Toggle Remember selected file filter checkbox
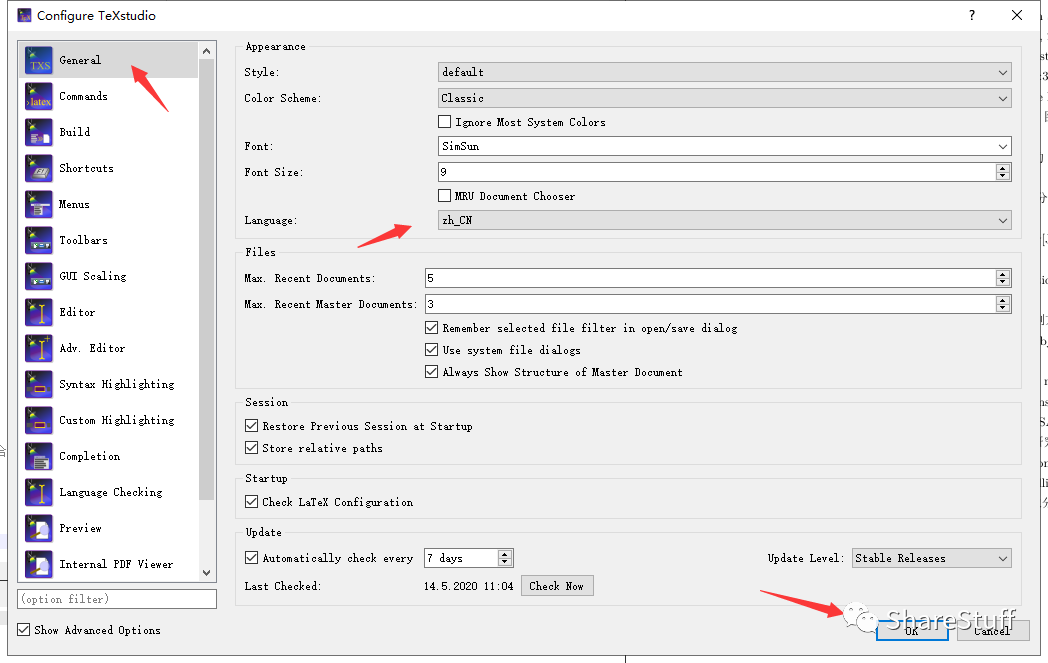Image resolution: width=1048 pixels, height=663 pixels. (432, 328)
